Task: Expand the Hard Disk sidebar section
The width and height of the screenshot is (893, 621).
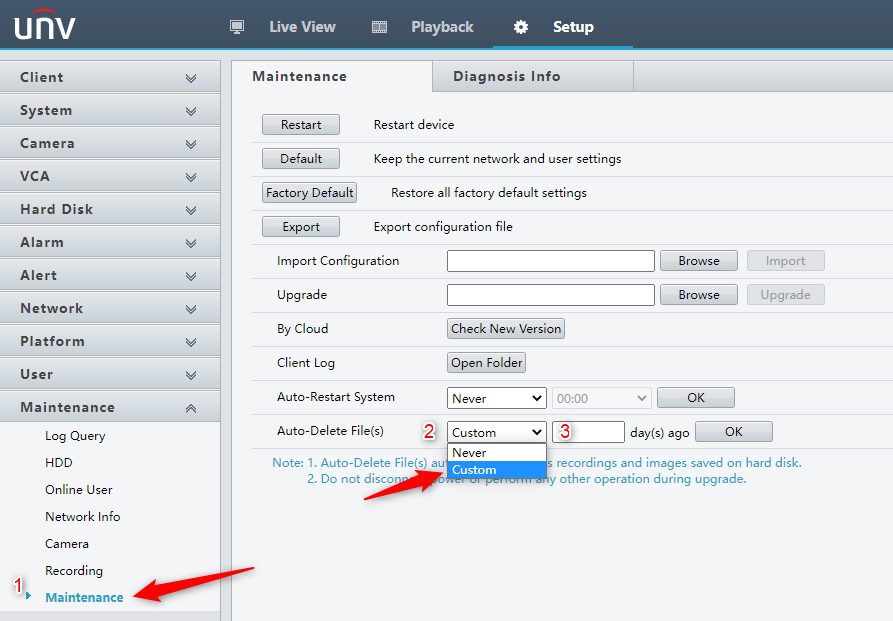Action: 110,210
